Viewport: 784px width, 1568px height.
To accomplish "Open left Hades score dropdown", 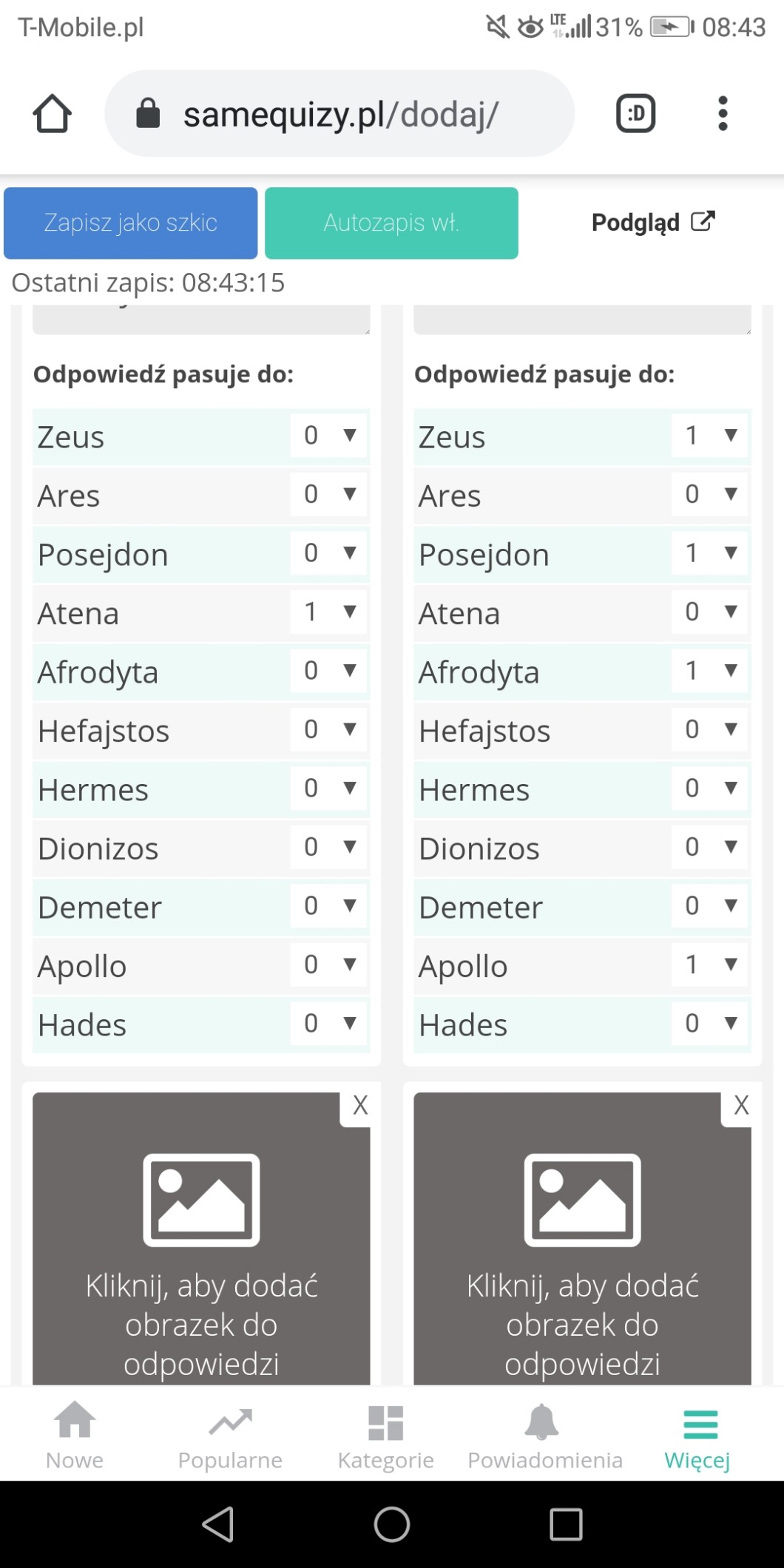I will click(328, 1024).
